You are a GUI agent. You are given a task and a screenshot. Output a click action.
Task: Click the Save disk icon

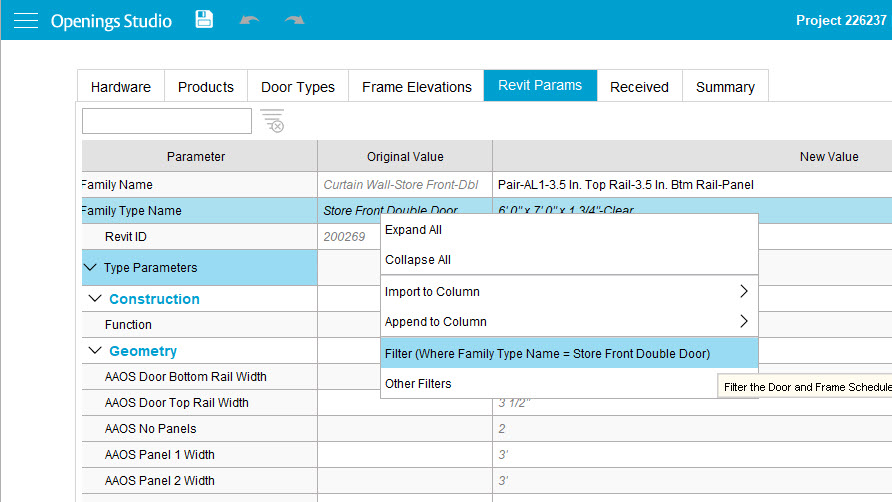(x=204, y=20)
